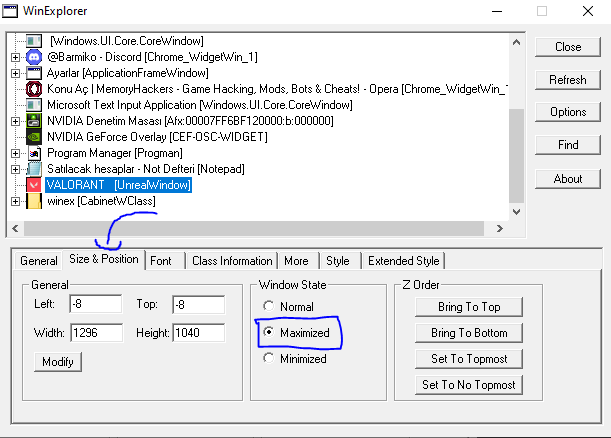
Task: Click the Refresh button
Action: click(x=568, y=80)
